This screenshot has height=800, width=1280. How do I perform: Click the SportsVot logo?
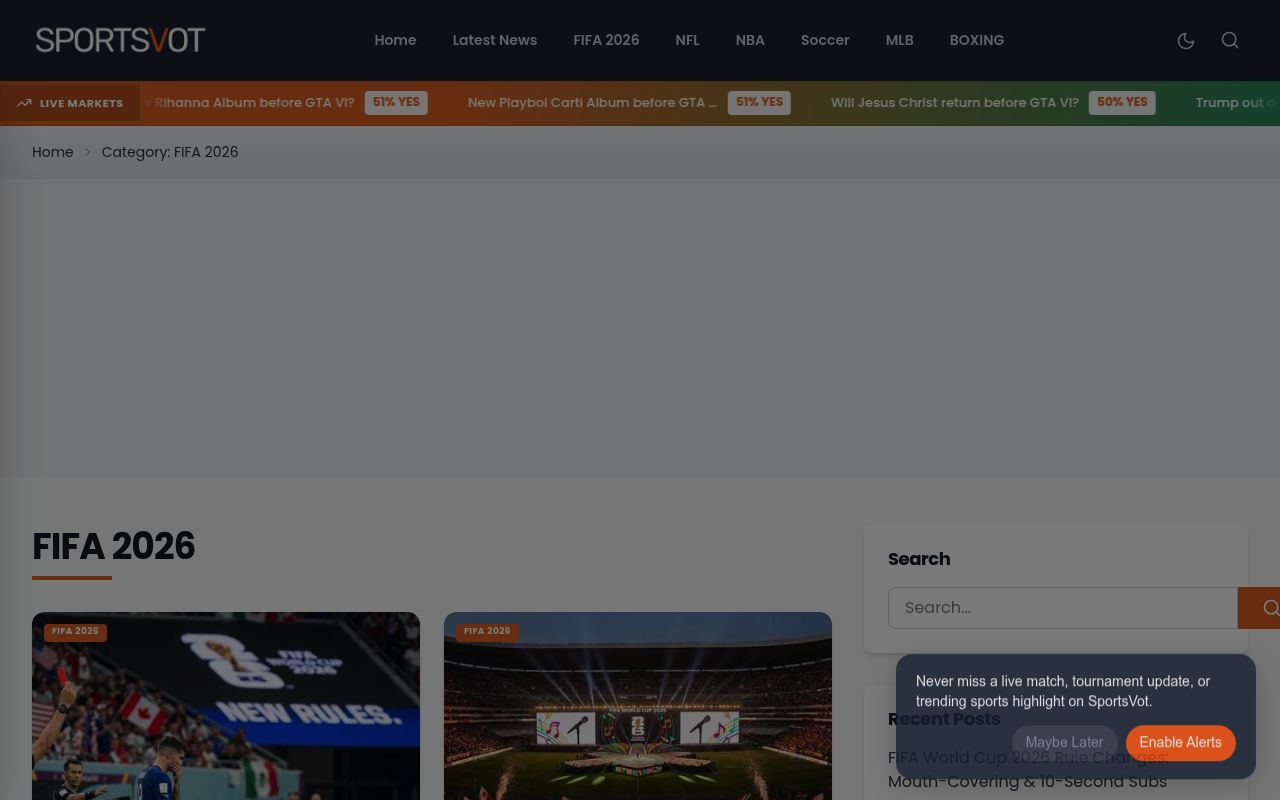(121, 40)
